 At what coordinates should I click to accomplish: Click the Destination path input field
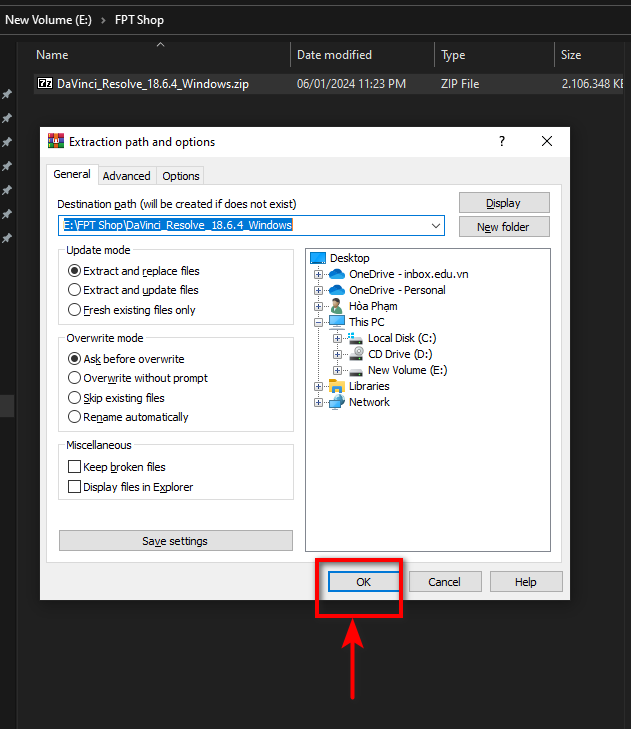coord(251,225)
